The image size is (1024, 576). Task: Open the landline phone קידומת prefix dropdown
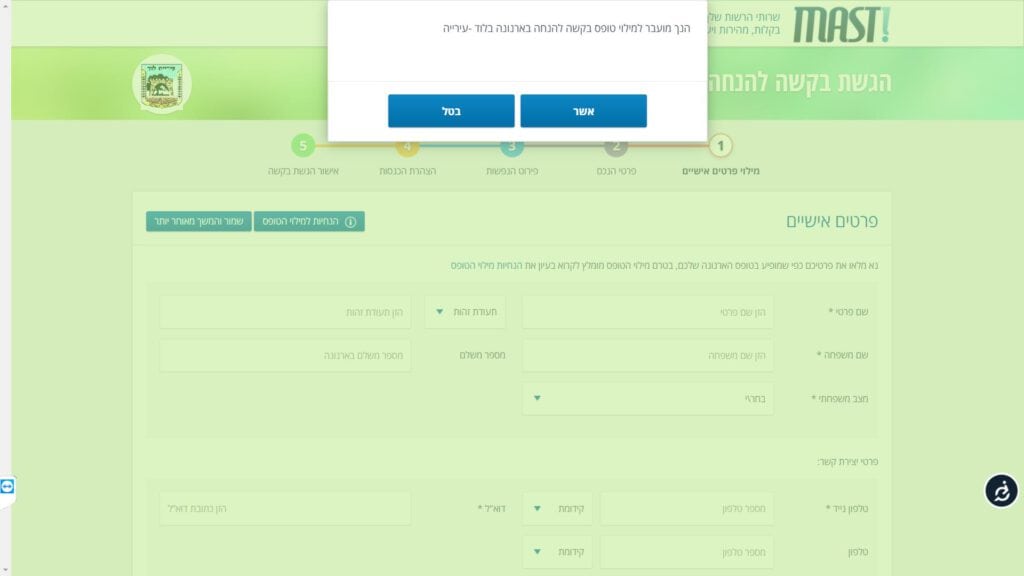point(556,552)
